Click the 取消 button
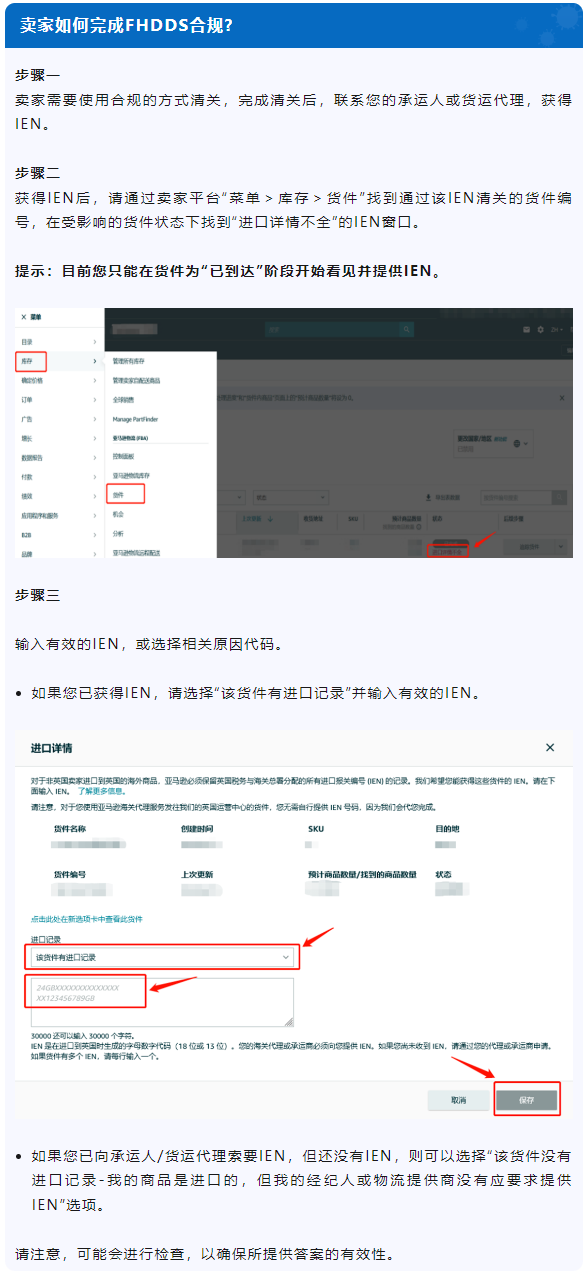The image size is (588, 1276). 458,1099
